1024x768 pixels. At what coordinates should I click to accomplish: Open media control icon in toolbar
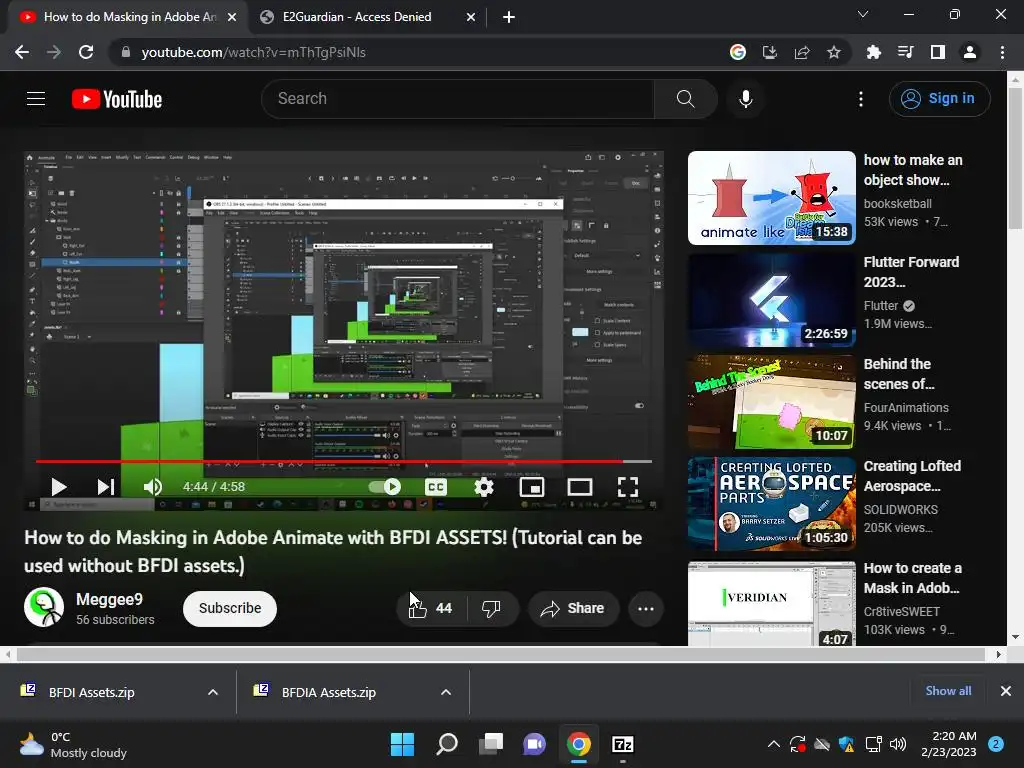click(906, 52)
